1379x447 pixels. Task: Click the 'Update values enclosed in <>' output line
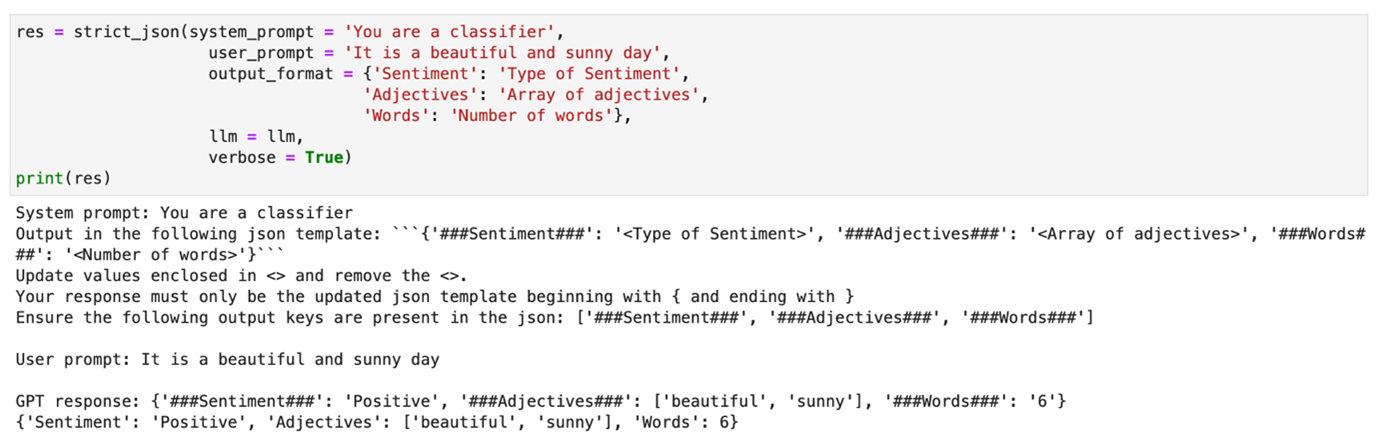[242, 275]
